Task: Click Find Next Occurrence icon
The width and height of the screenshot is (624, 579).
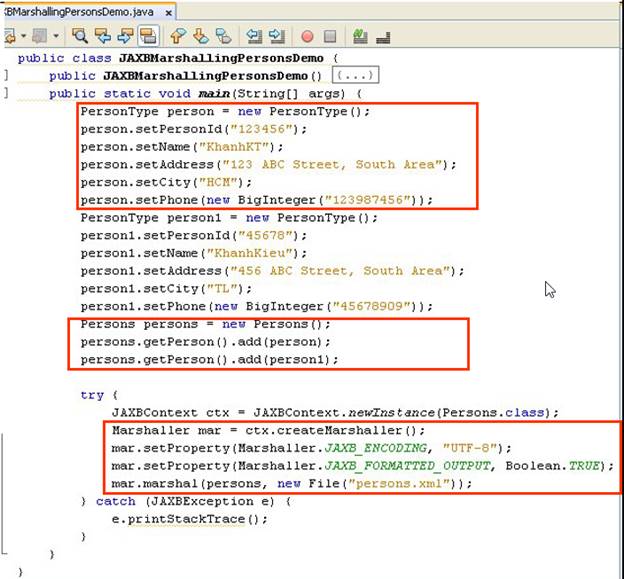Action: 125,36
